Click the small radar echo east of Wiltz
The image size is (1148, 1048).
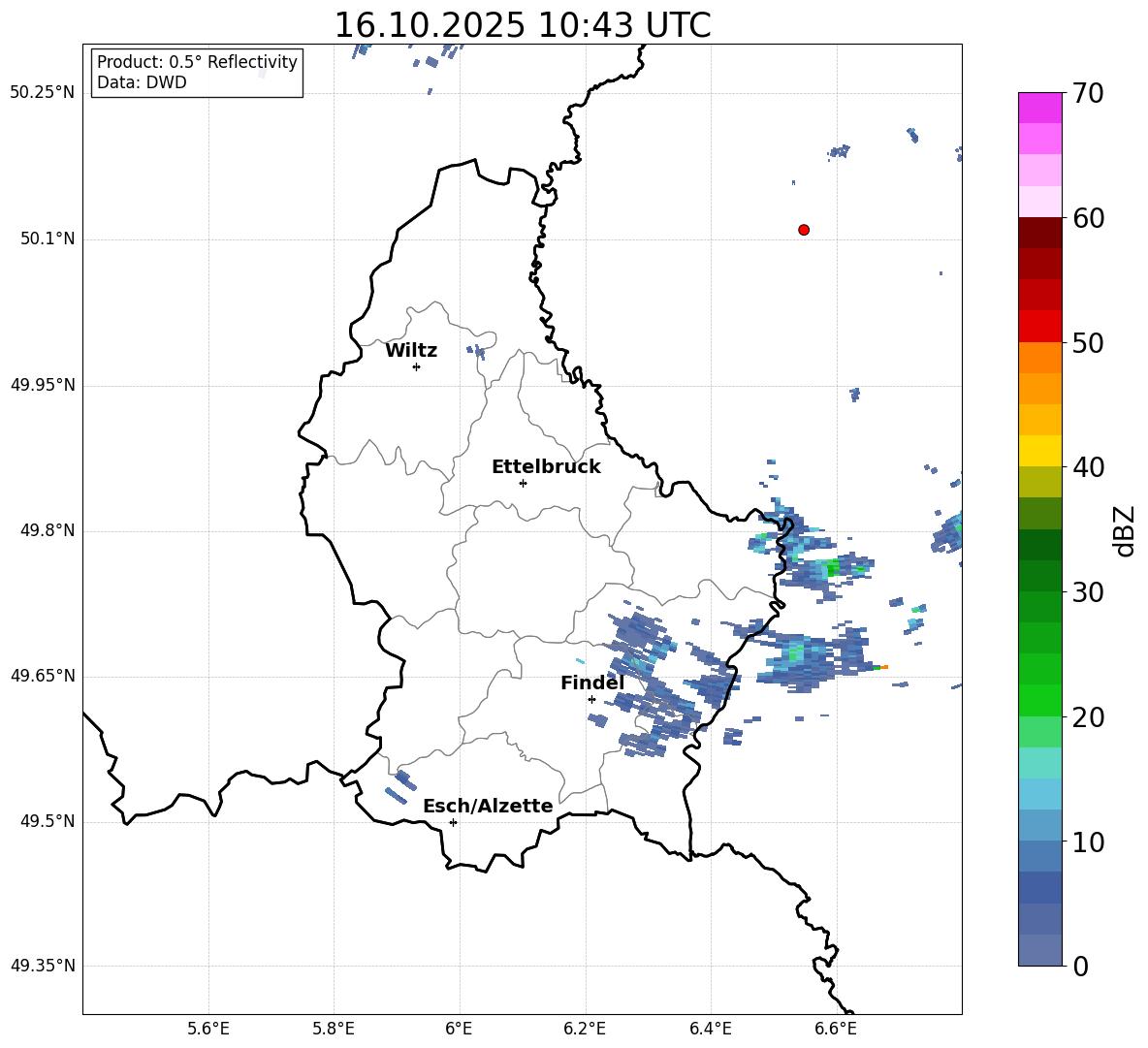[x=477, y=351]
